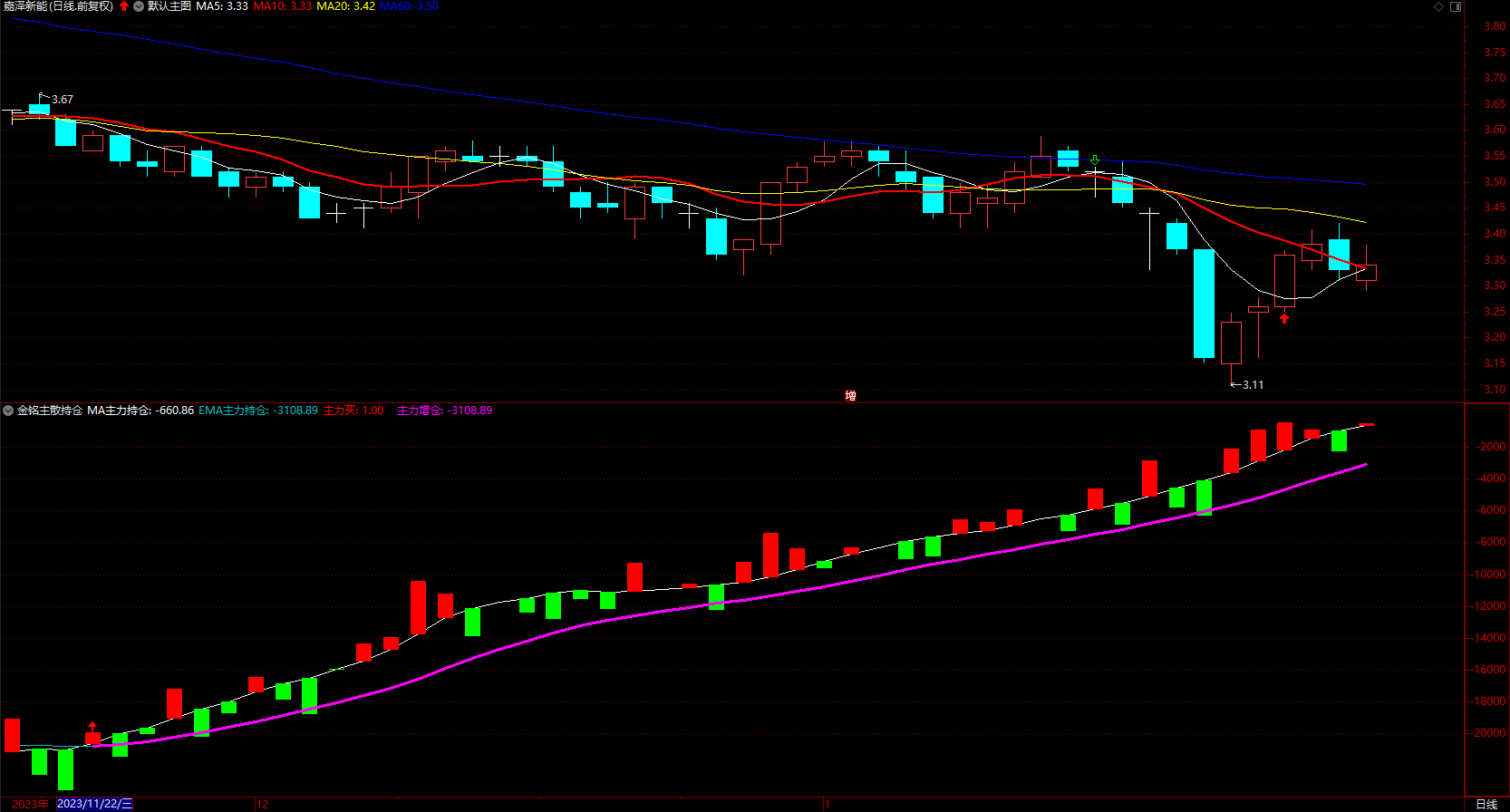Image resolution: width=1510 pixels, height=812 pixels.
Task: Click the 3.10 price axis label
Action: (1495, 390)
